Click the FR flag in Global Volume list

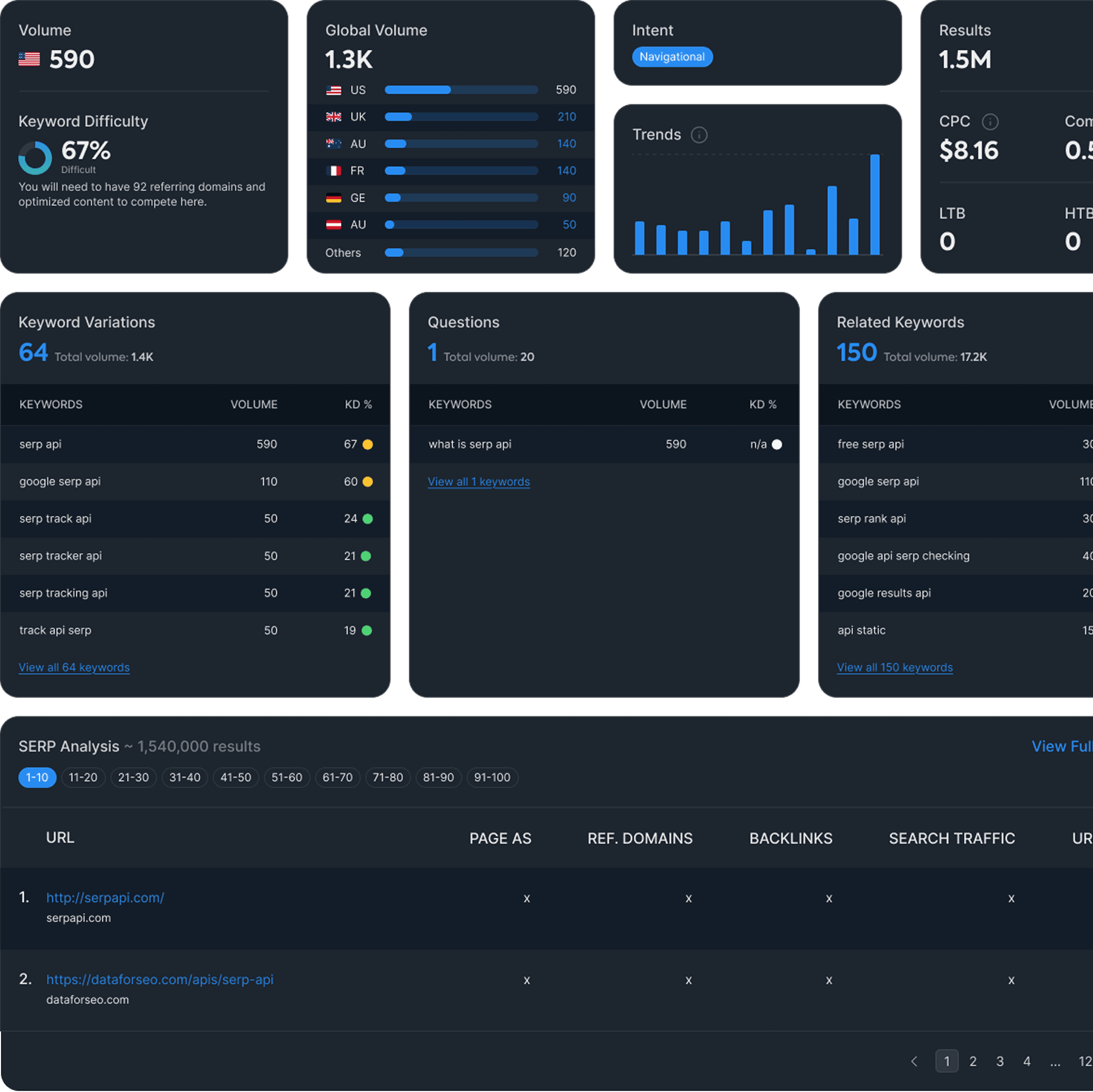333,171
